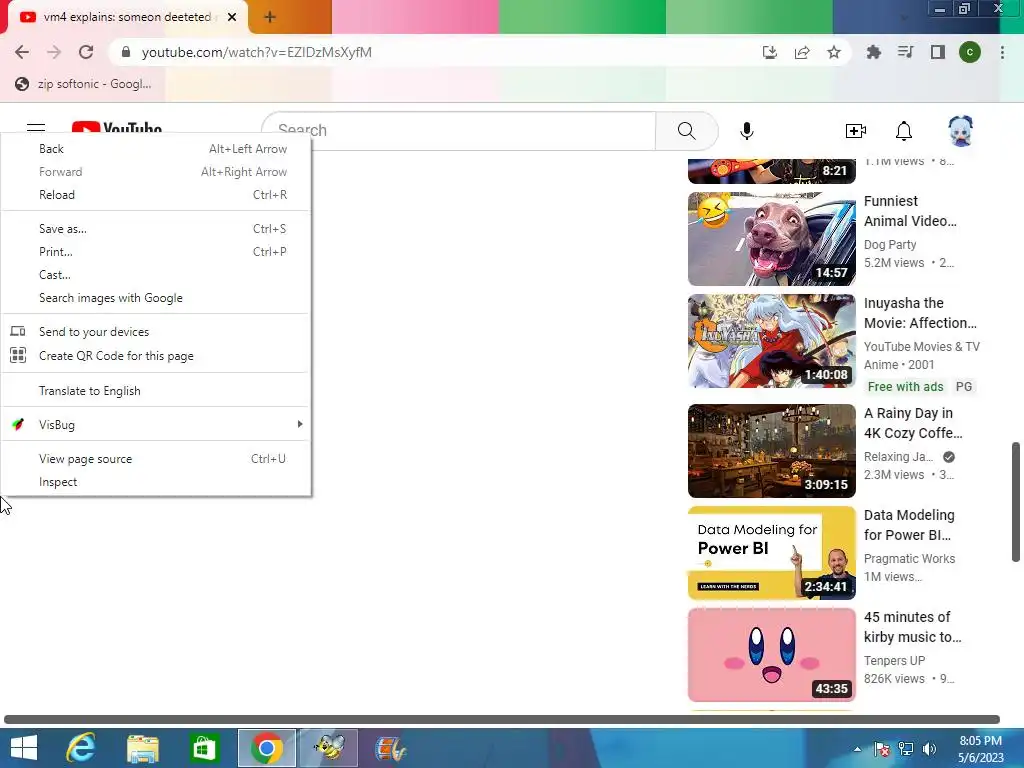Viewport: 1024px width, 768px height.
Task: Open the Funniest Animal Video thumbnail
Action: [771, 239]
